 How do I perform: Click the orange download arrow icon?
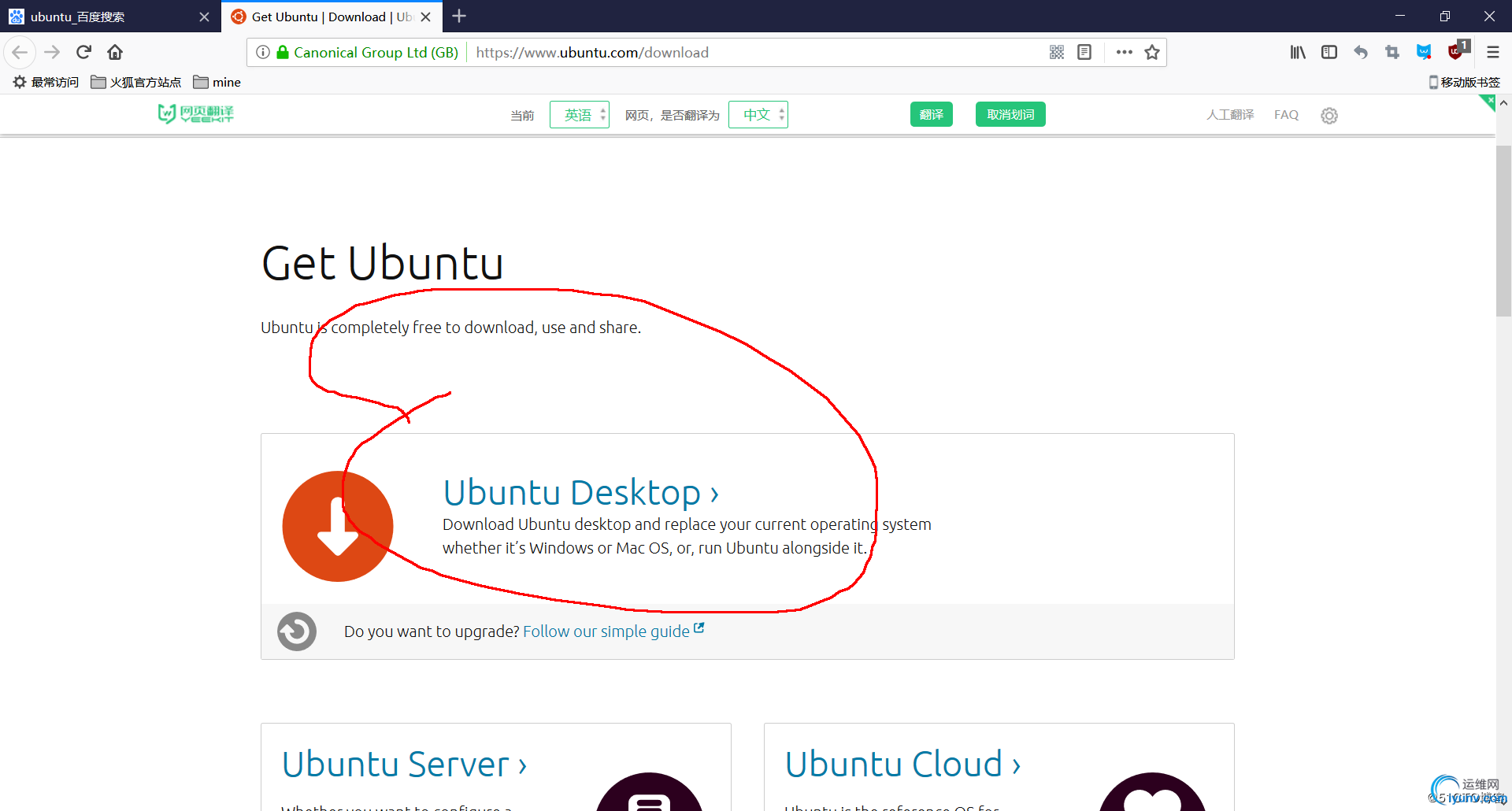338,527
